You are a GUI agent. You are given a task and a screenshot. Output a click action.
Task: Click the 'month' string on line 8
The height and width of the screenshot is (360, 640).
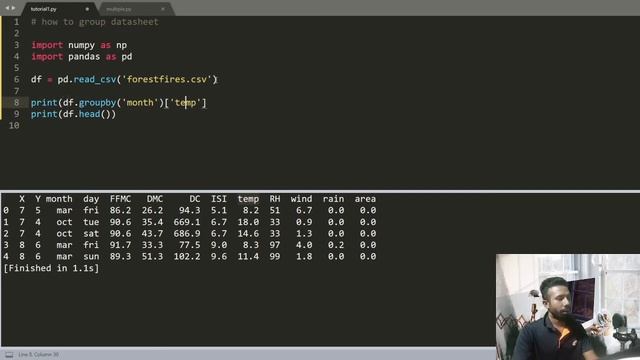tap(140, 102)
